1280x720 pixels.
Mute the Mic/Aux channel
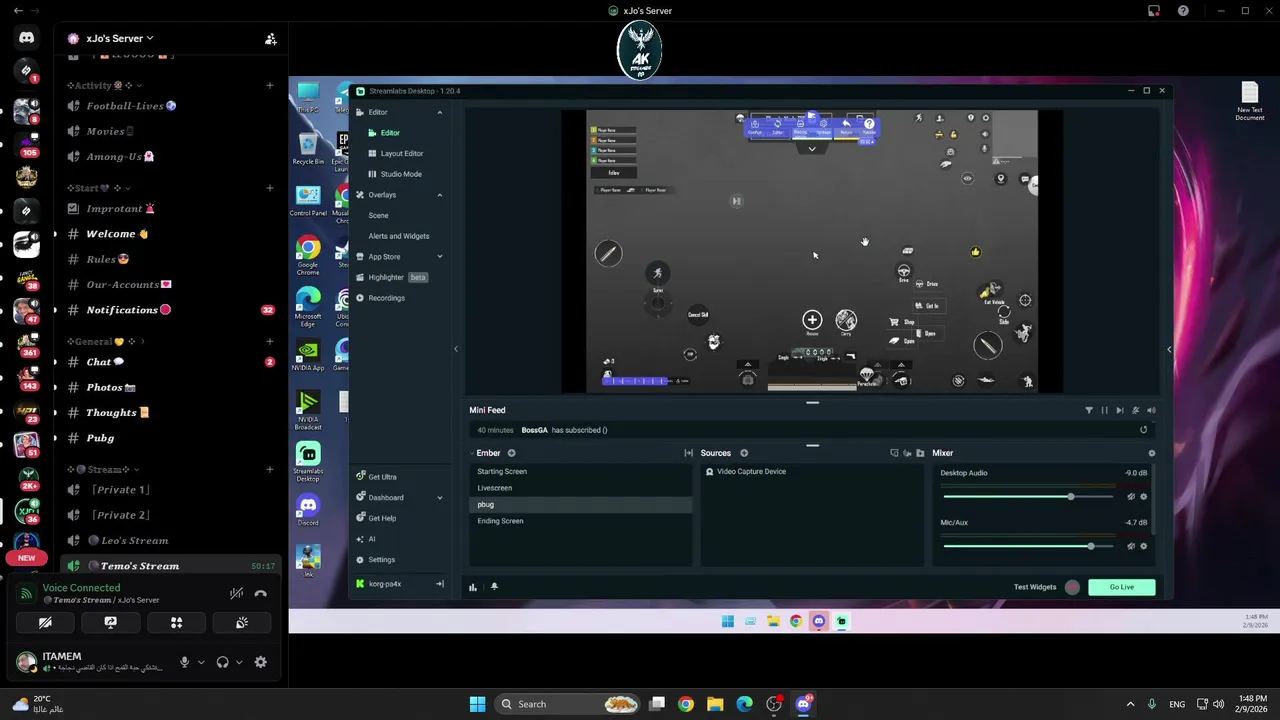tap(1131, 546)
